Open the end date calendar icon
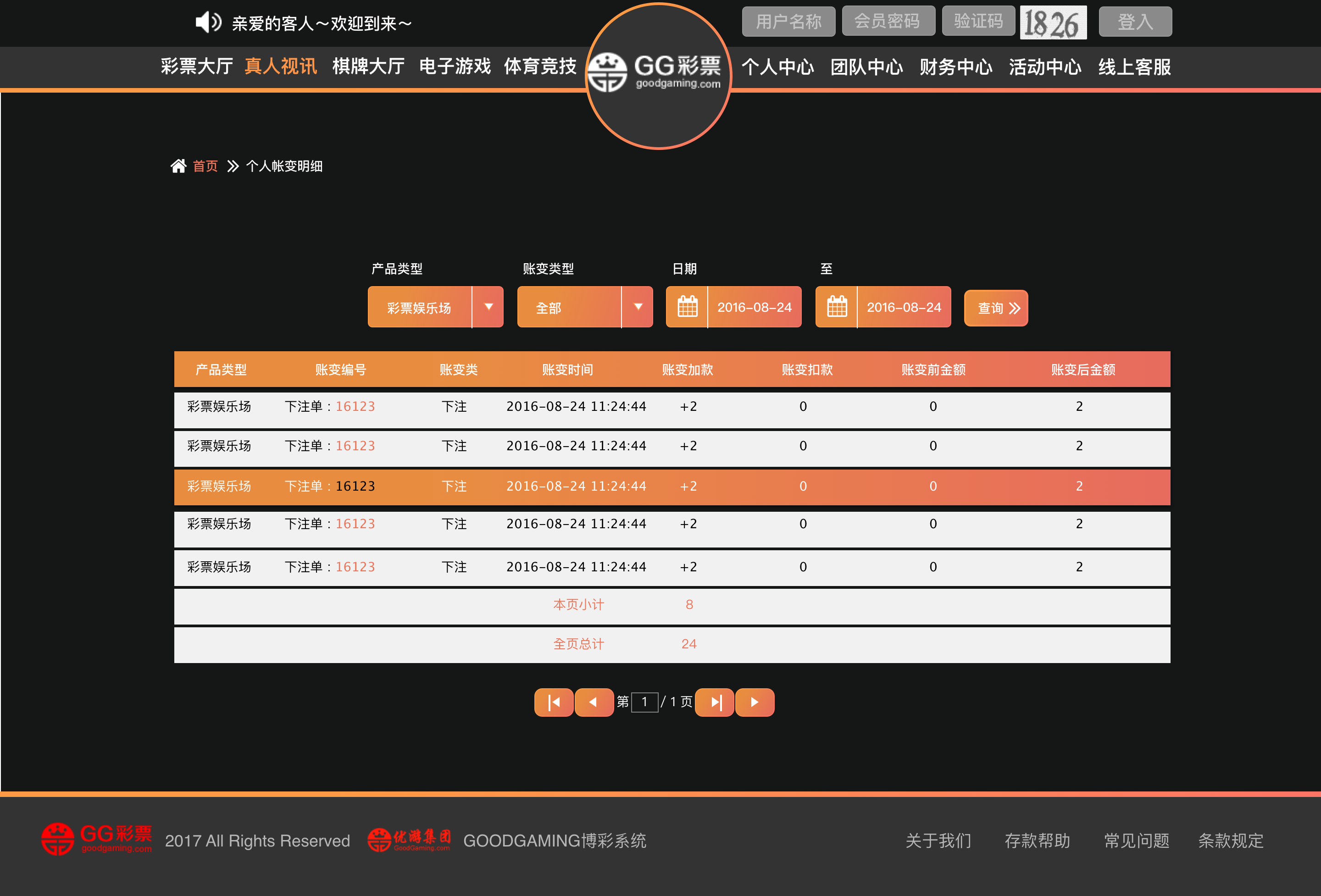The height and width of the screenshot is (896, 1321). click(x=837, y=307)
